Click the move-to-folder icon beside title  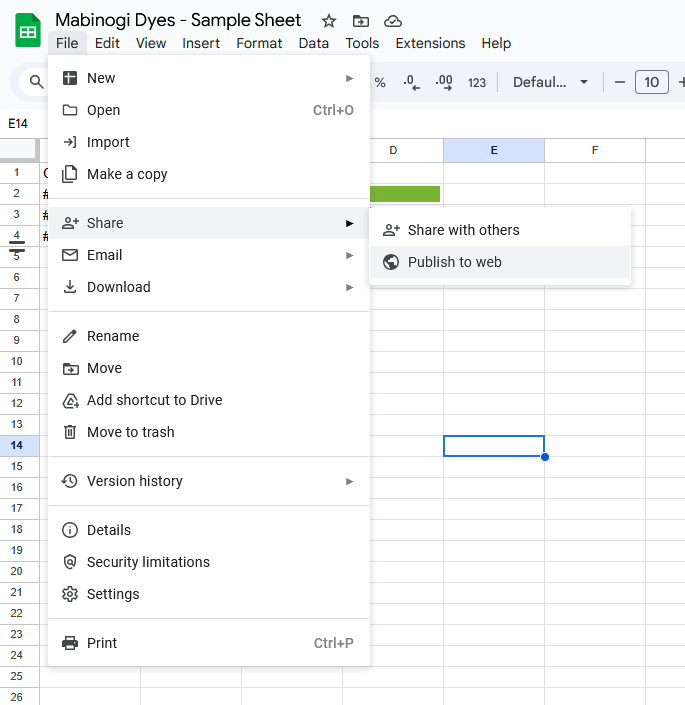(x=361, y=21)
